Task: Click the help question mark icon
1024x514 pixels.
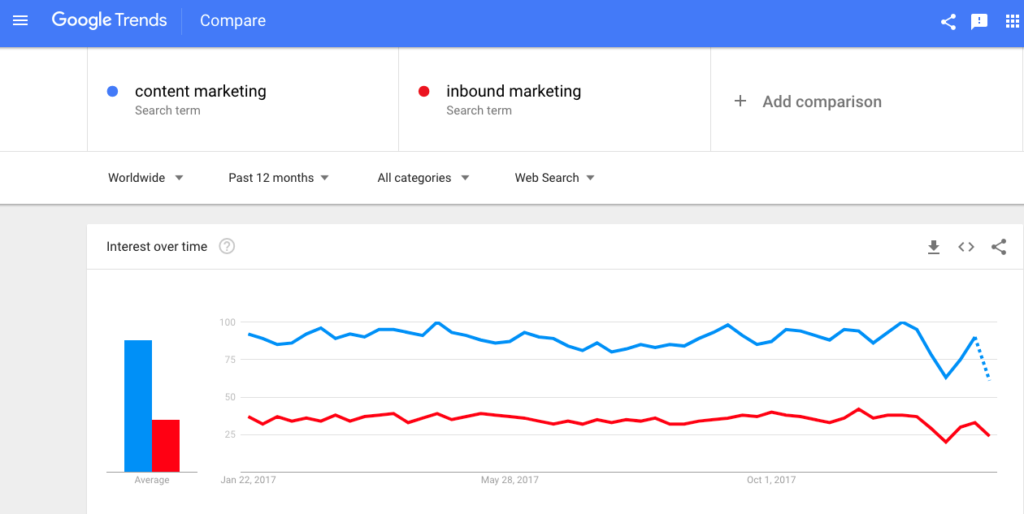Action: pyautogui.click(x=227, y=246)
